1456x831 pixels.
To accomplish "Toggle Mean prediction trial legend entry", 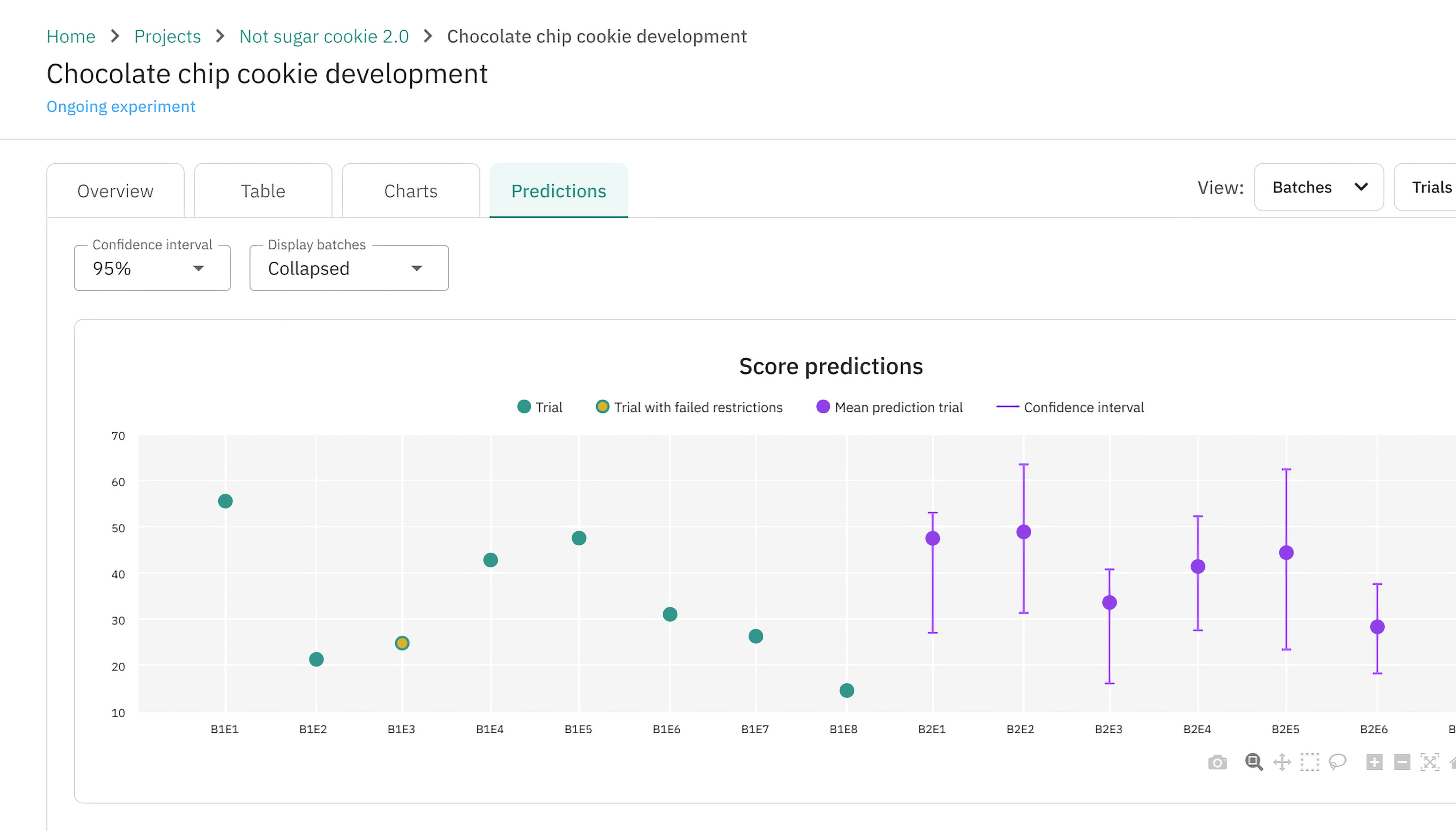I will (889, 407).
